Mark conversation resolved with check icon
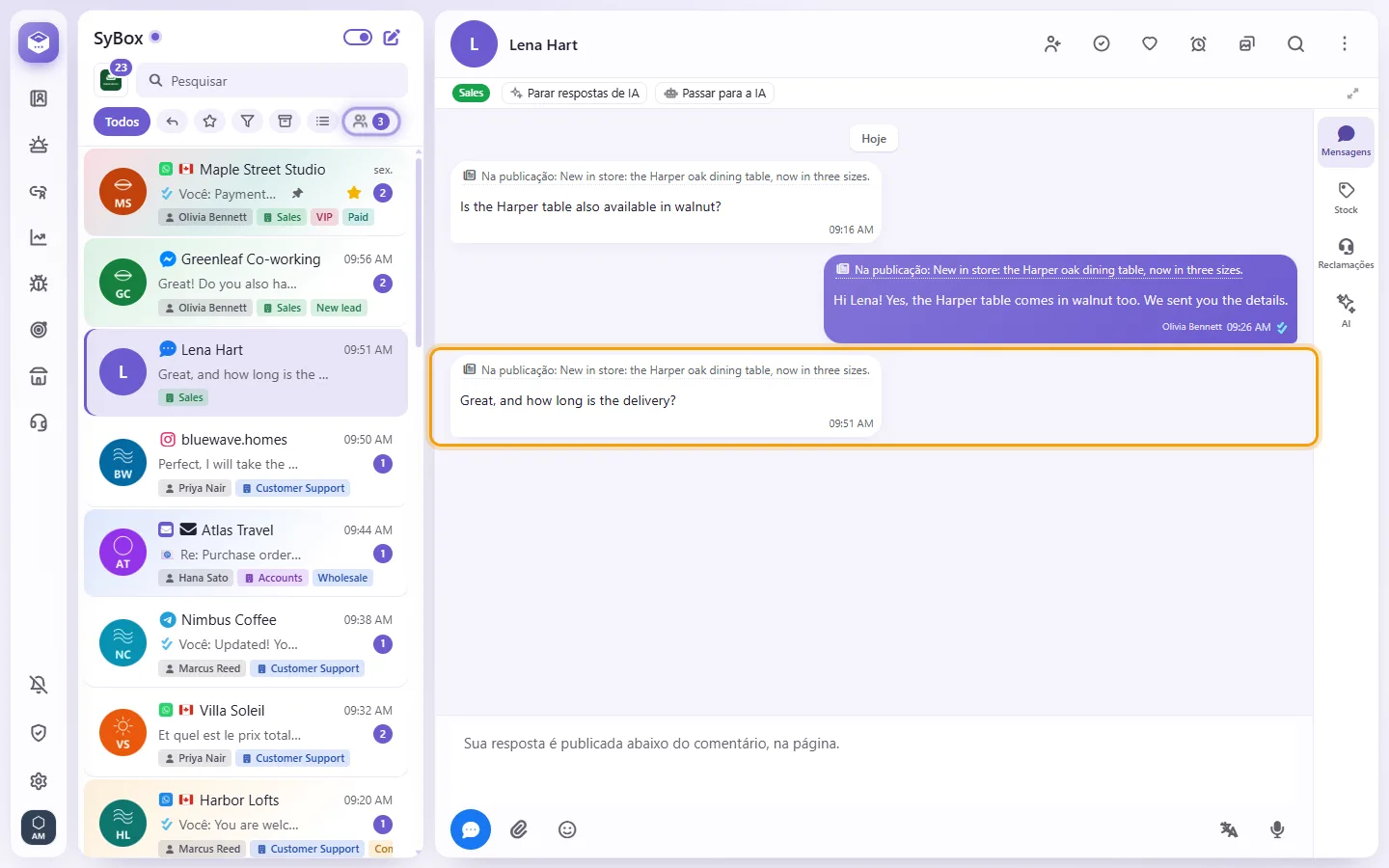The height and width of the screenshot is (868, 1389). pyautogui.click(x=1102, y=44)
